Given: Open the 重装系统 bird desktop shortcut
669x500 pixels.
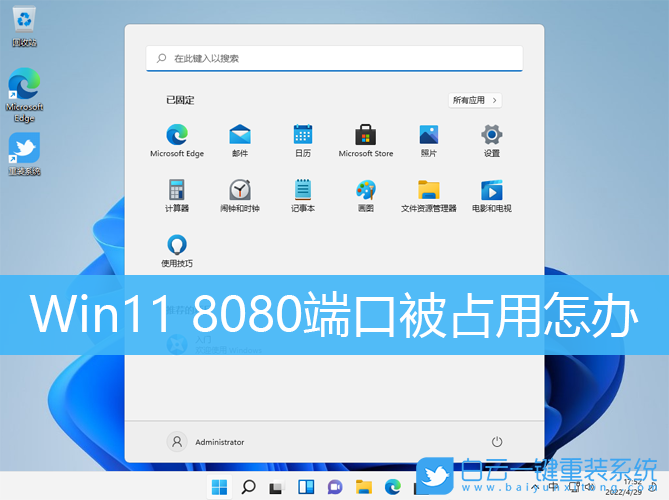Looking at the screenshot, I should click(x=24, y=154).
